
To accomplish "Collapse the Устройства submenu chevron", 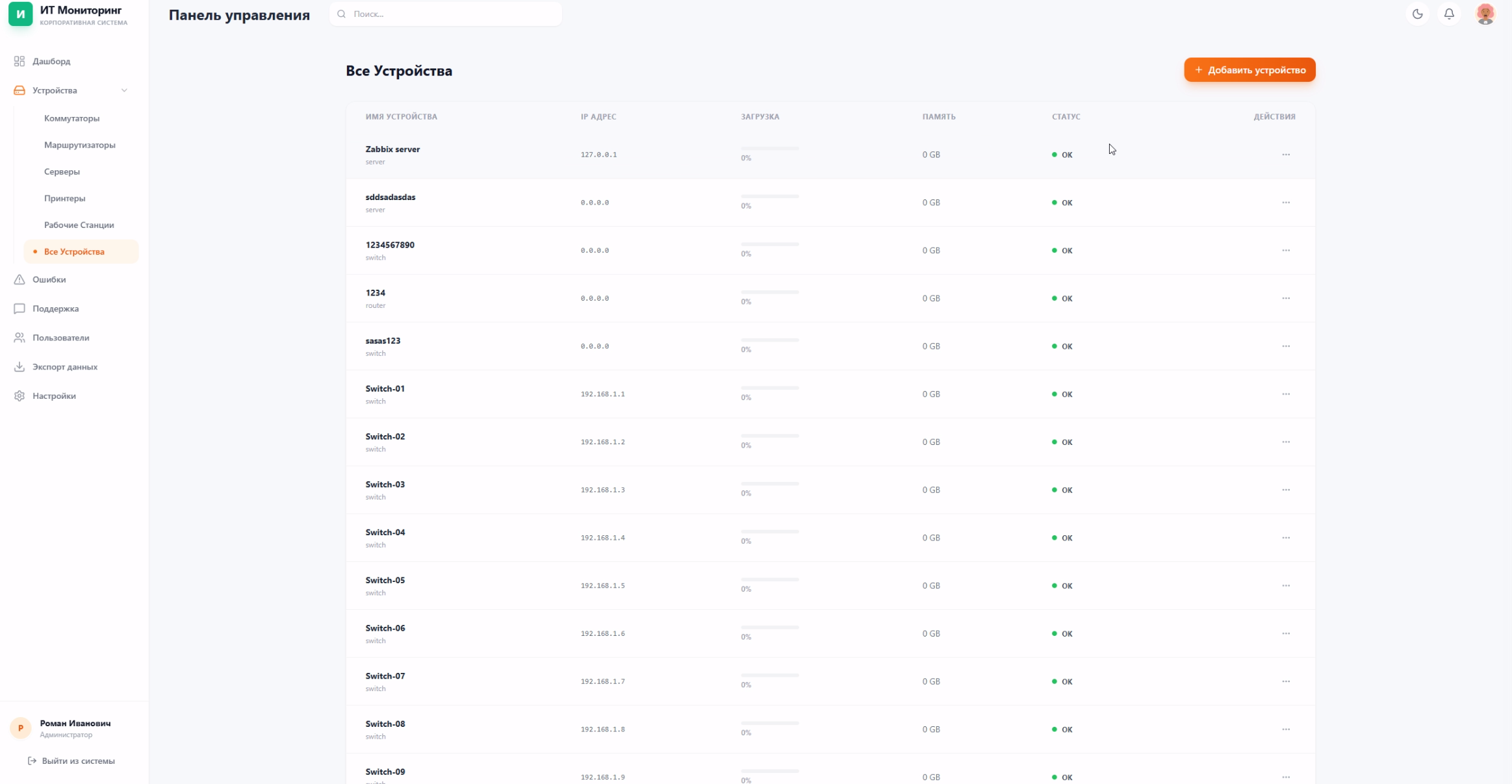I will [124, 90].
